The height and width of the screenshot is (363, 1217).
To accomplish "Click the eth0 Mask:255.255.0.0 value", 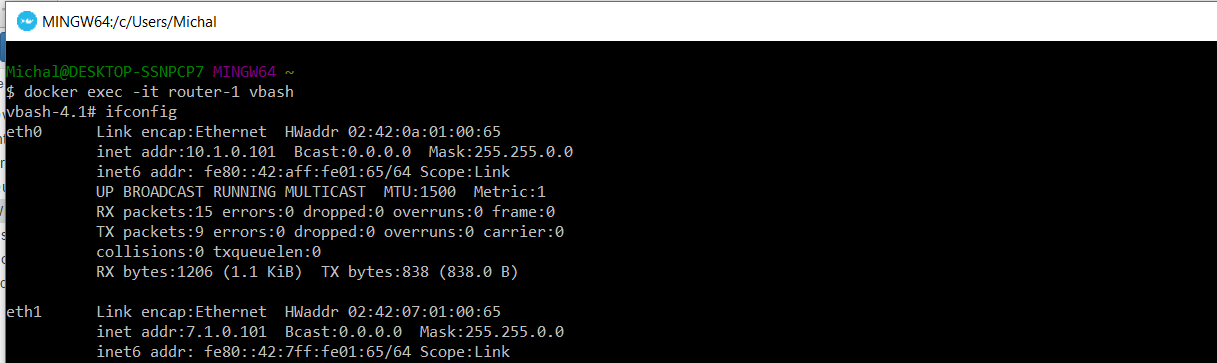I will click(501, 152).
